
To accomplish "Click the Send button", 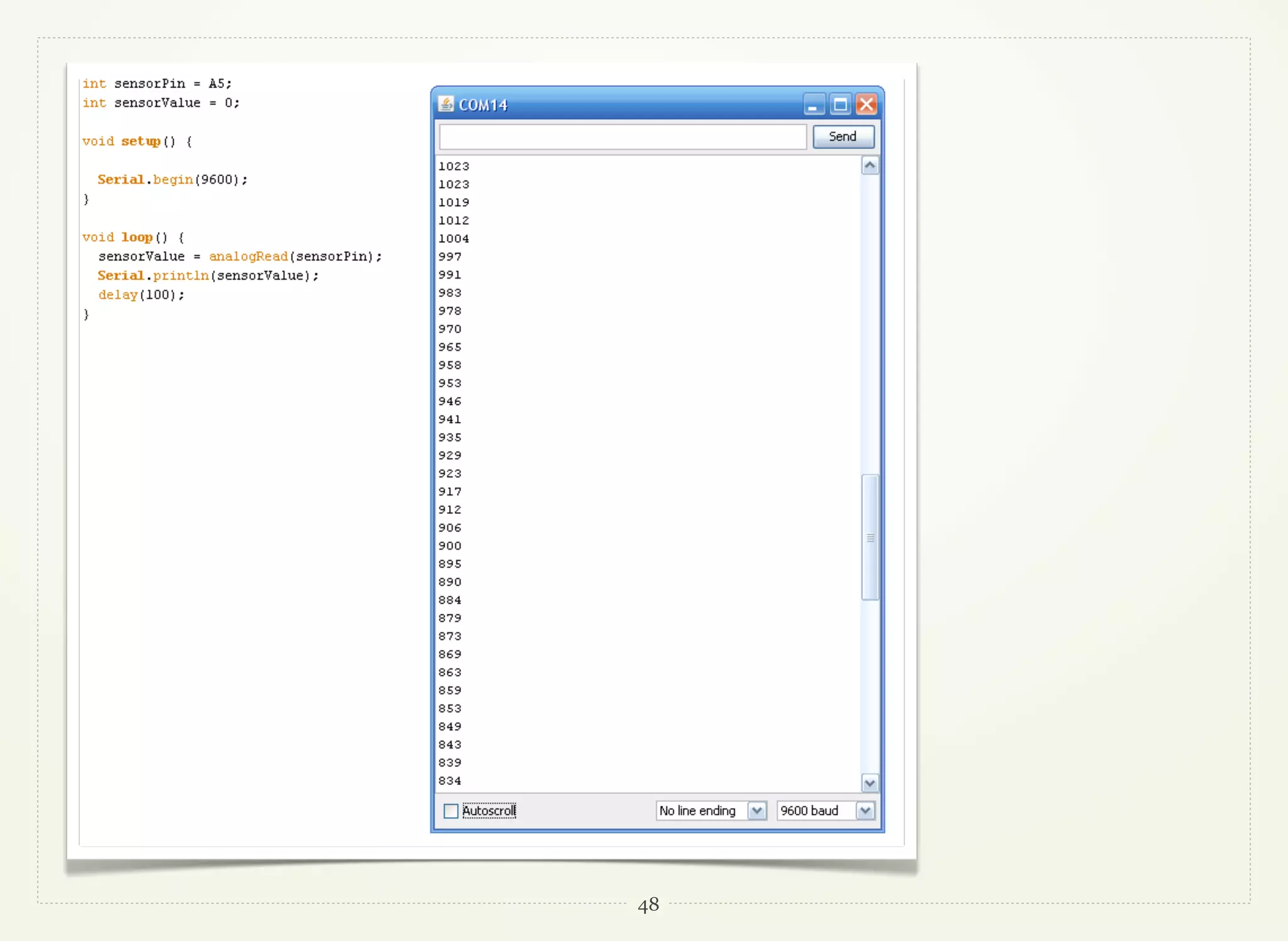I will click(843, 136).
